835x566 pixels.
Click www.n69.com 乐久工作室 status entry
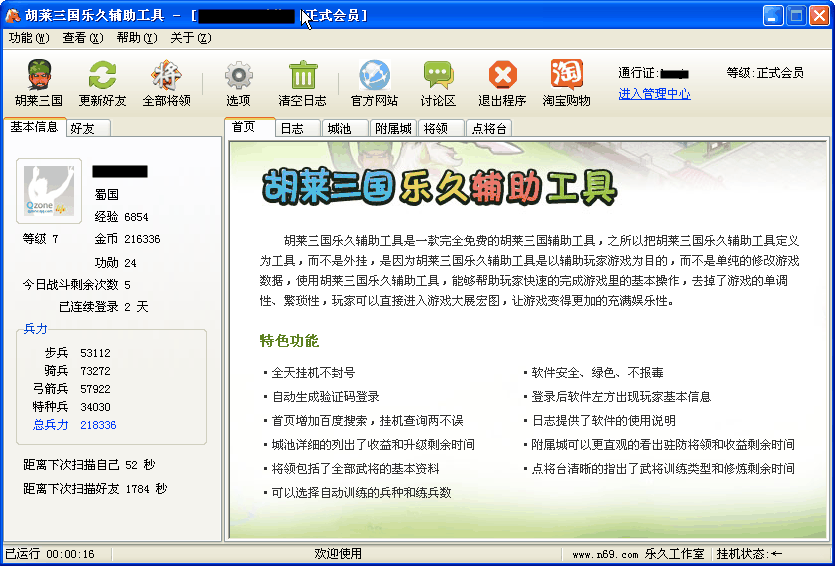638,554
